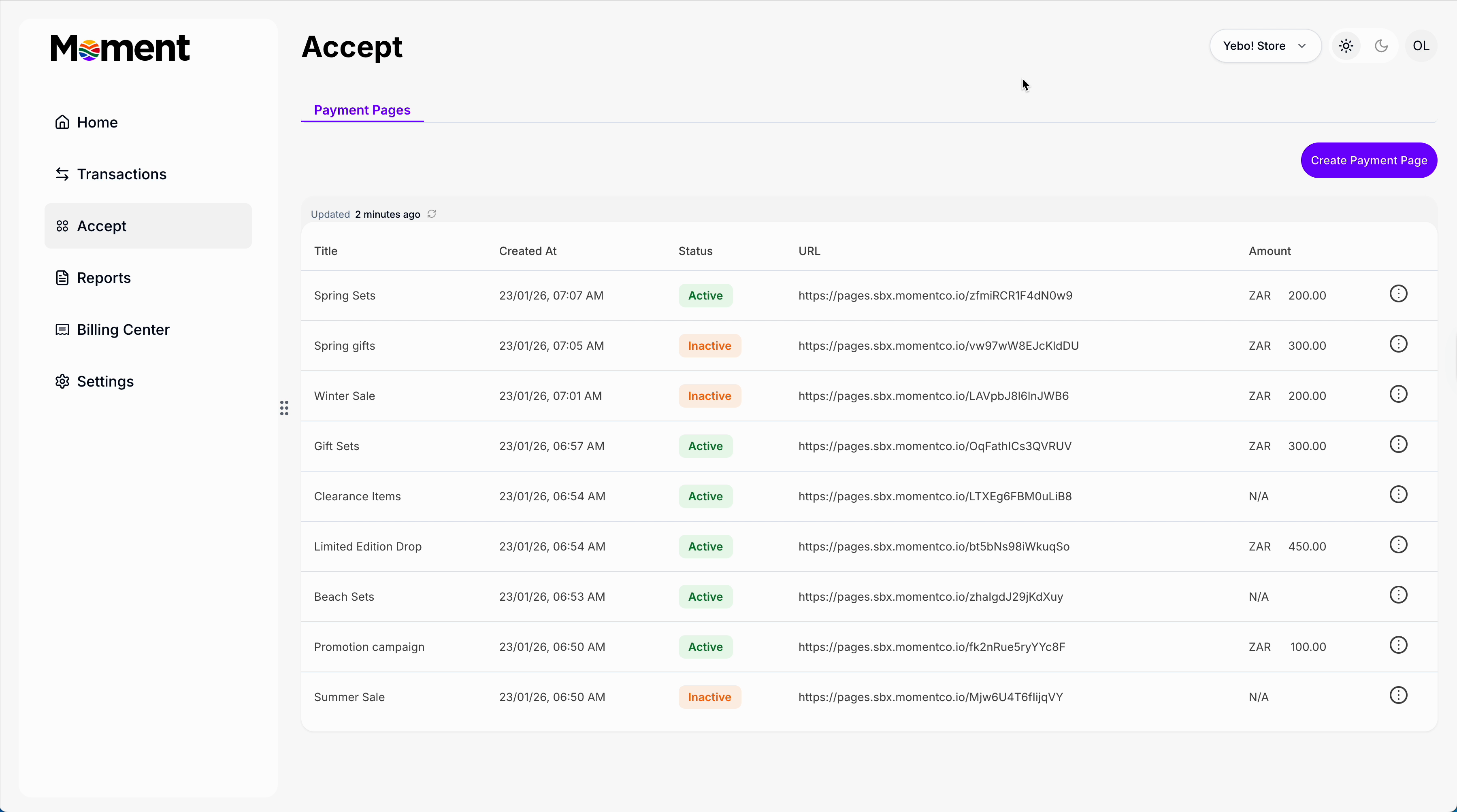Click the sidebar resize grip handle
Viewport: 1457px width, 812px height.
[x=284, y=408]
